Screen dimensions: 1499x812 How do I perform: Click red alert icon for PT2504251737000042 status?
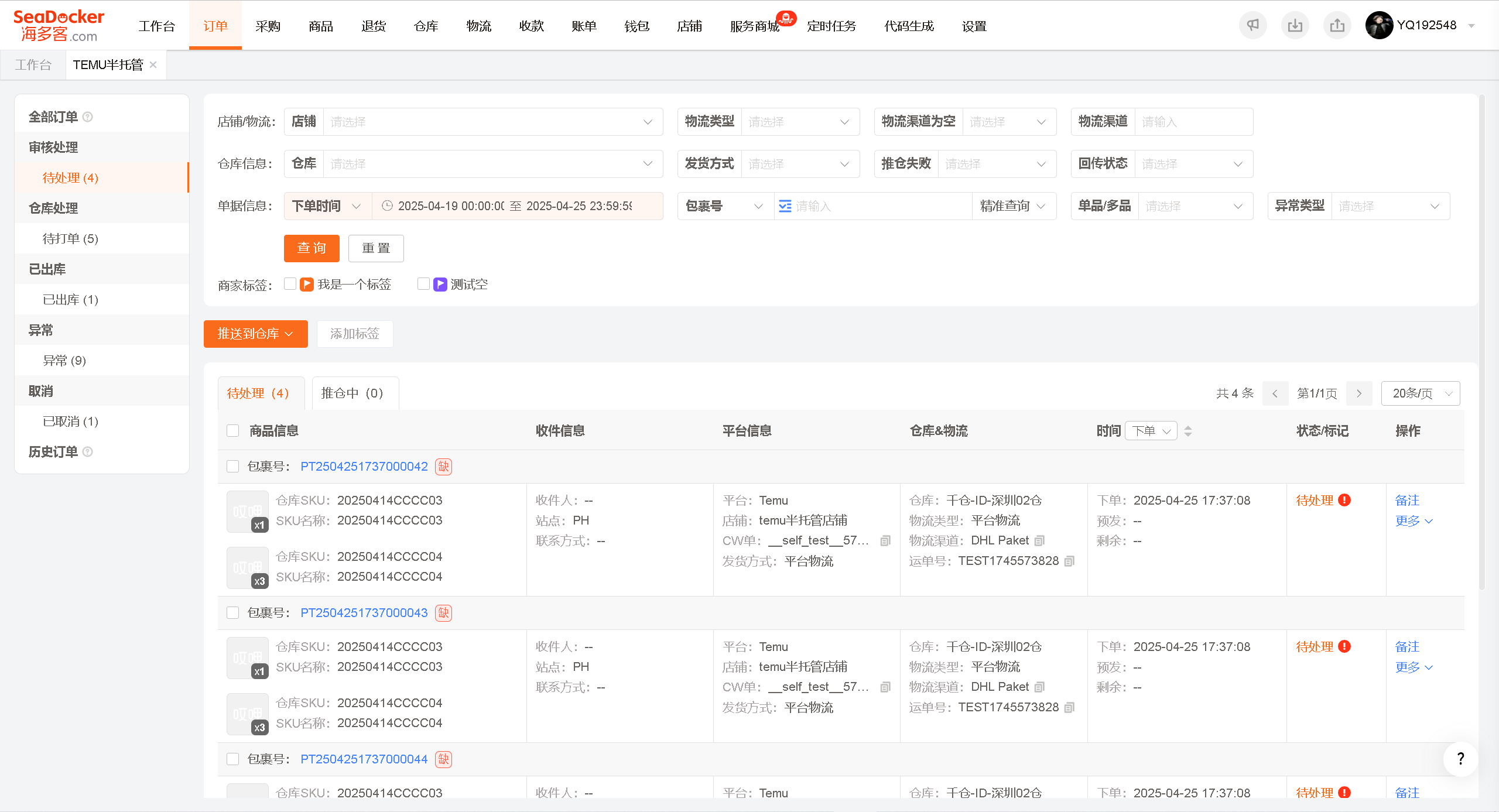tap(1344, 500)
